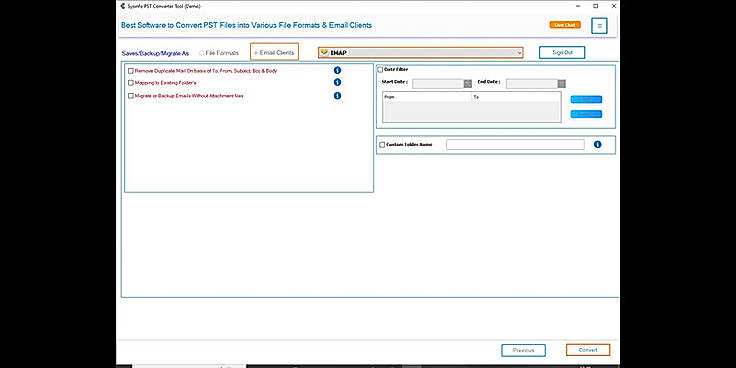The height and width of the screenshot is (368, 736).
Task: Click the Convert button
Action: (x=588, y=350)
